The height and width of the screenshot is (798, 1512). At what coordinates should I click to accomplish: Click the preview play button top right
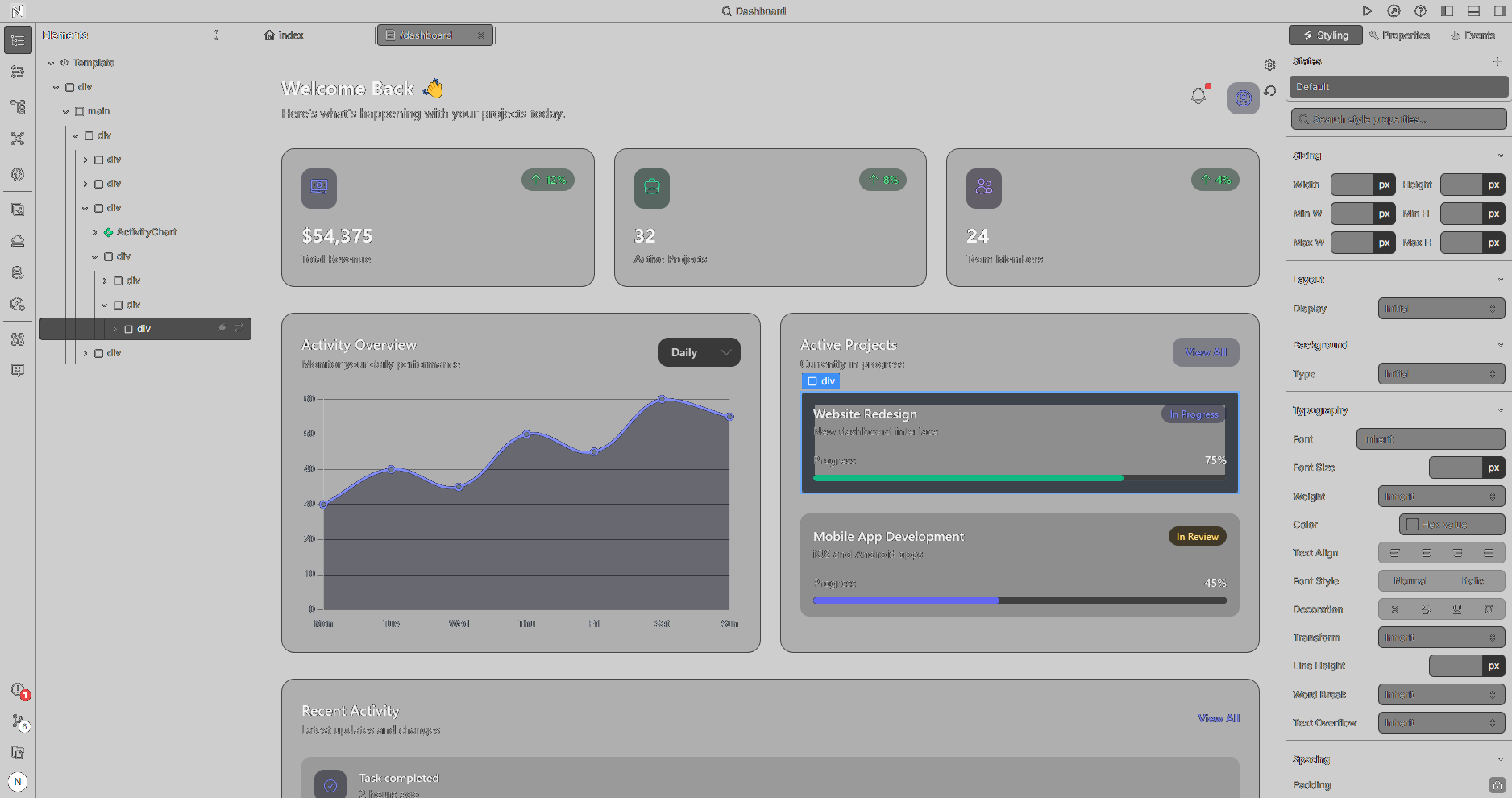1367,10
